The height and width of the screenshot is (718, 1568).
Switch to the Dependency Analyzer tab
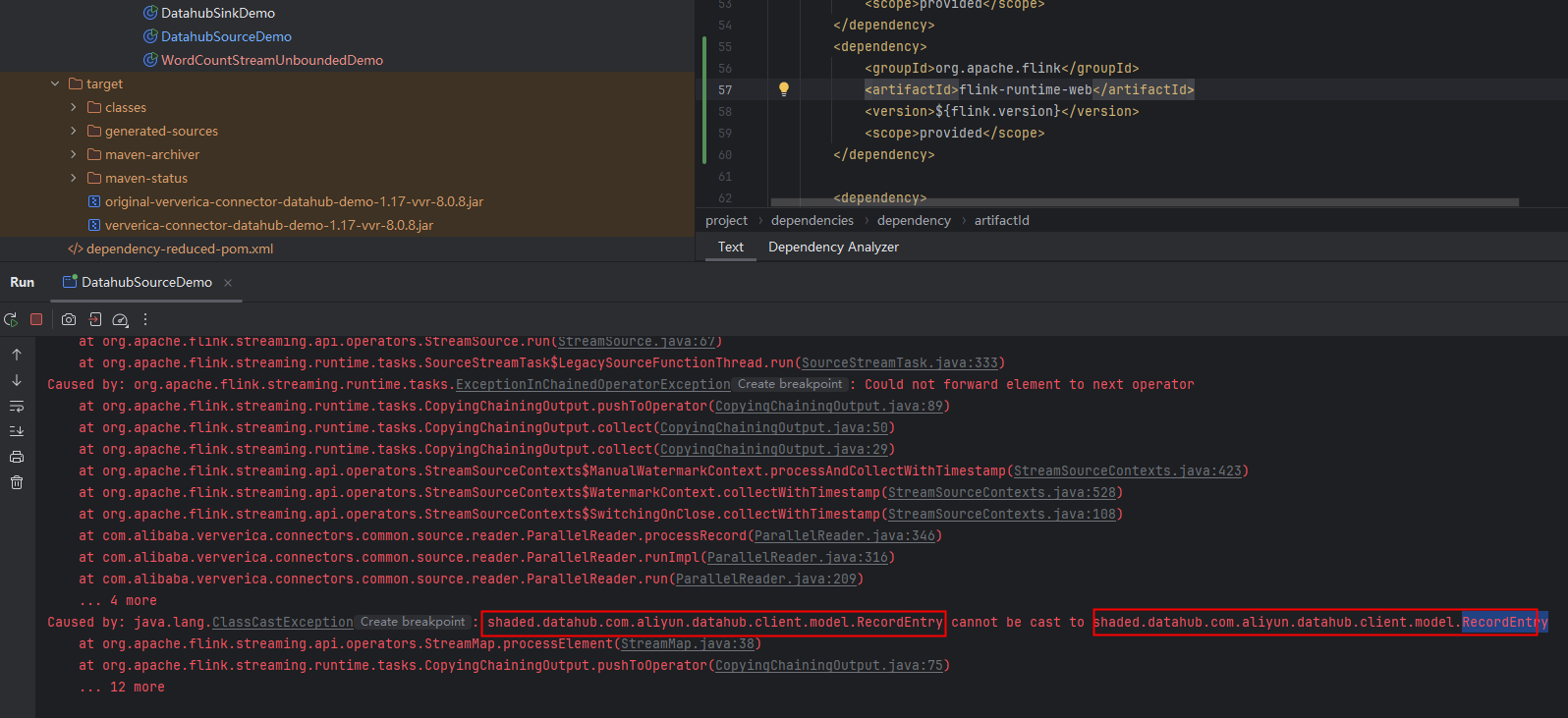pos(833,247)
